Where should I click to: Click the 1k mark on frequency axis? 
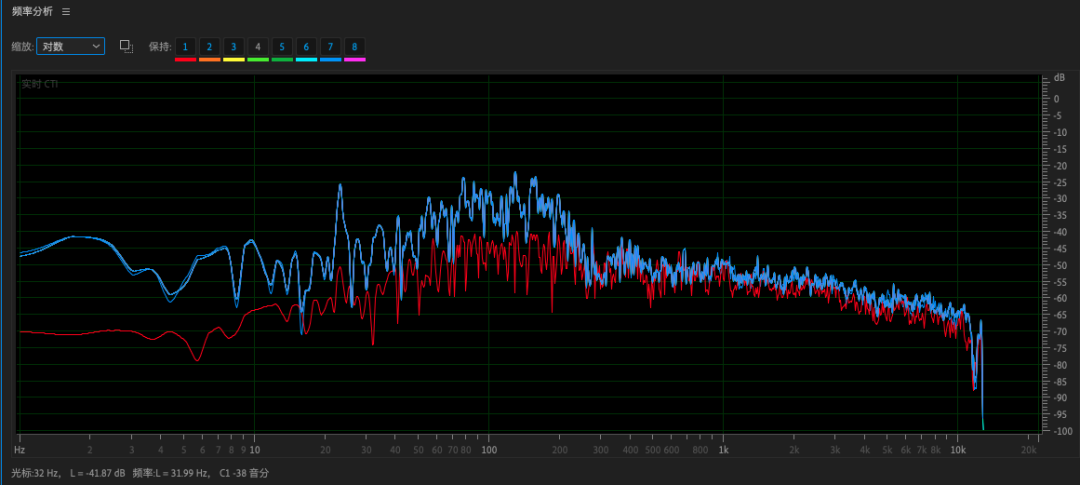point(723,450)
